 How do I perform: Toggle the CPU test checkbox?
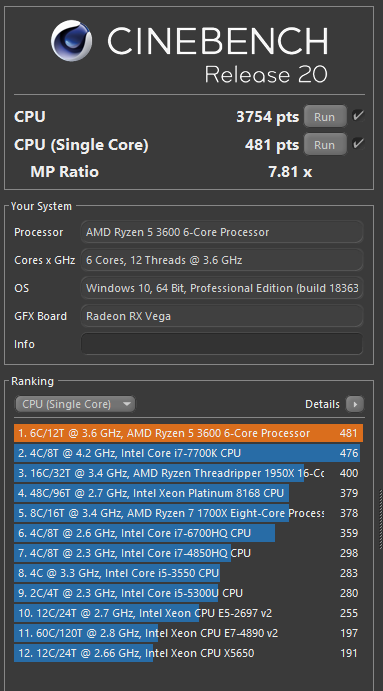tap(358, 116)
